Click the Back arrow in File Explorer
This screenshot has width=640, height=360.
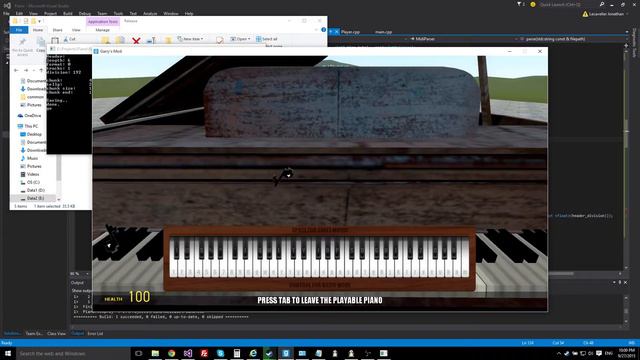coord(16,70)
